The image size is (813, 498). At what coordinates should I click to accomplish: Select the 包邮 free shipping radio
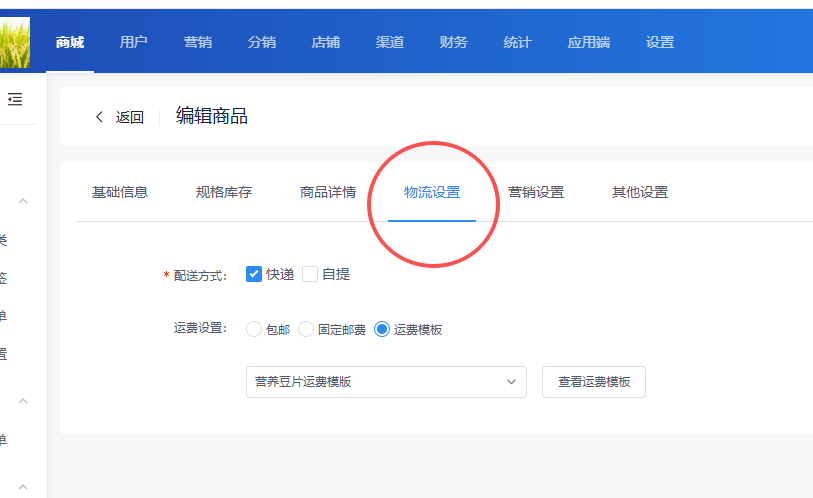pos(254,329)
